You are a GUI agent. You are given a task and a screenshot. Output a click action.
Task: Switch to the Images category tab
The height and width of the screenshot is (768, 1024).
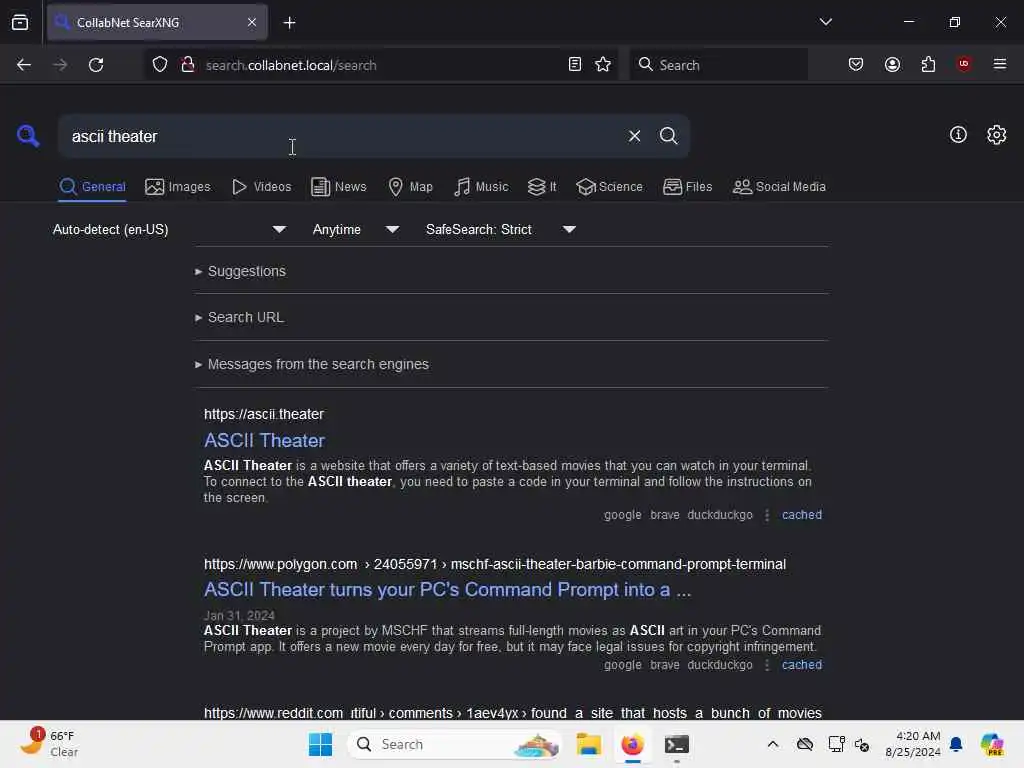tap(178, 187)
